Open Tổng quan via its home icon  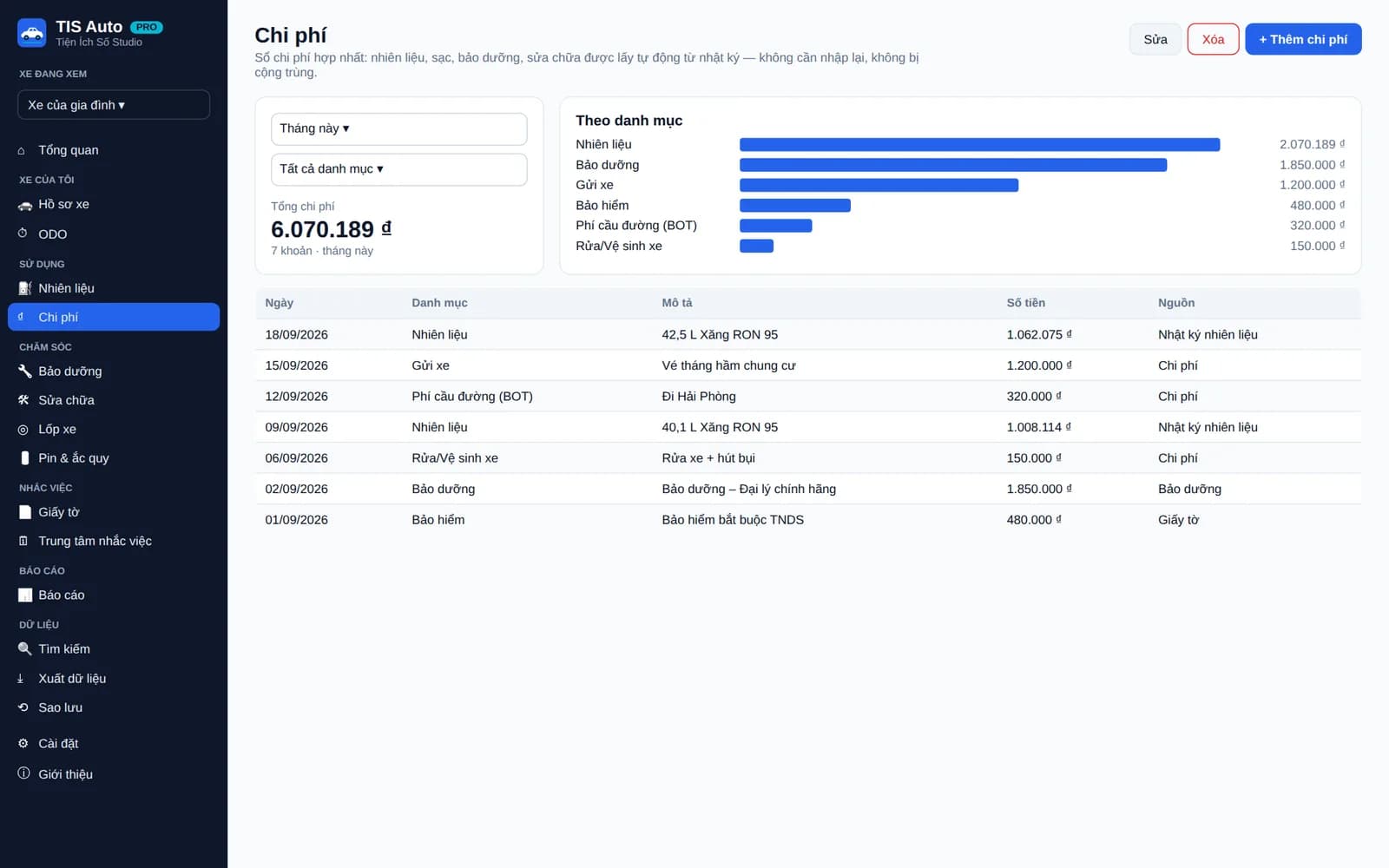(x=22, y=150)
